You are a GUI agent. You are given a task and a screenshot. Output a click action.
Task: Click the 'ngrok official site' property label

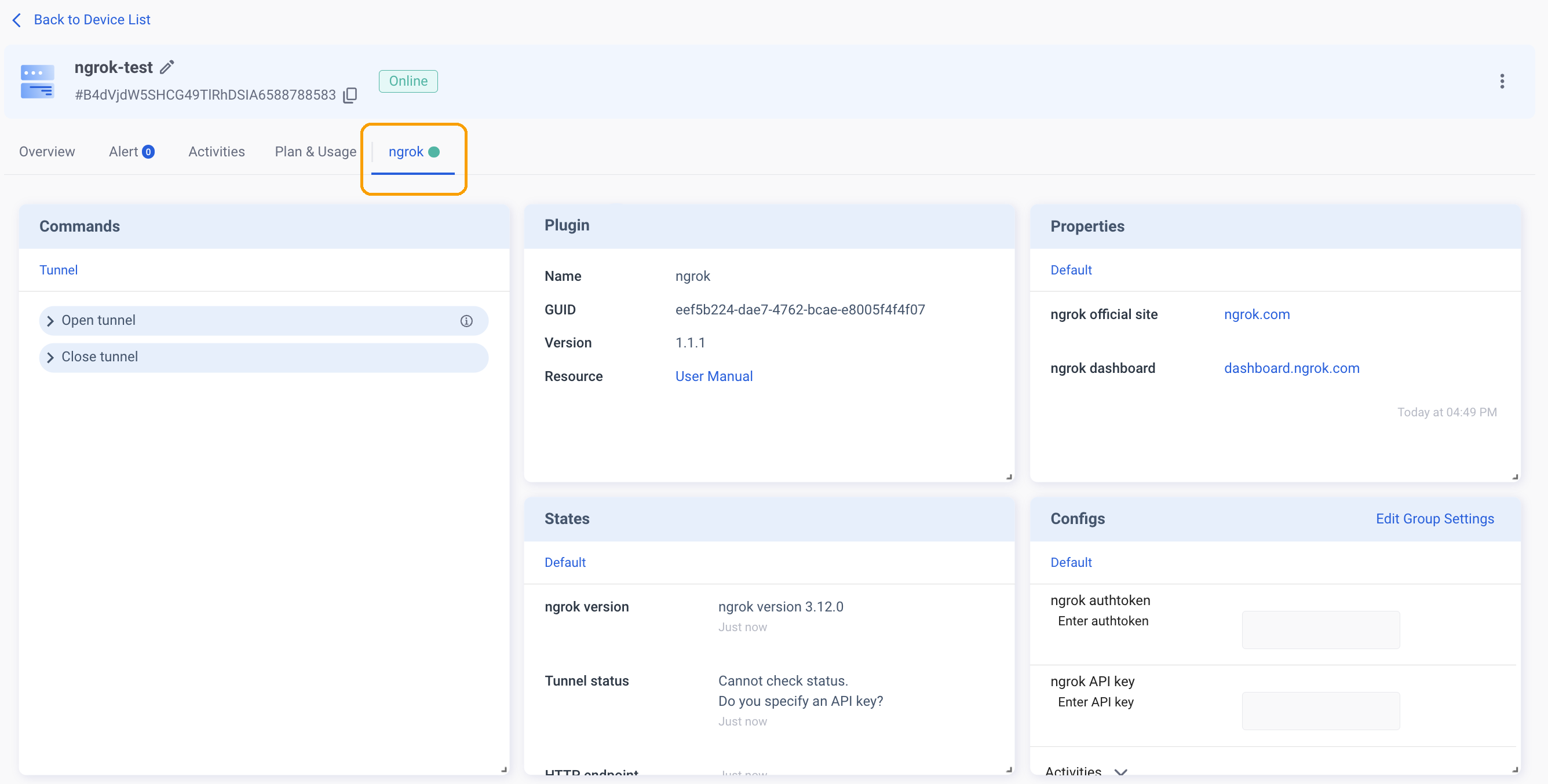coord(1104,315)
